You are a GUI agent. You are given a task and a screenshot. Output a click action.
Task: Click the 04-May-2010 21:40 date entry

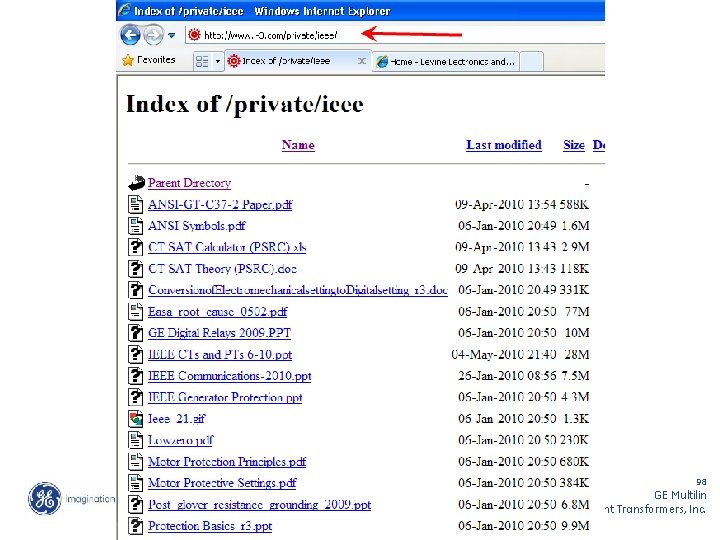504,354
